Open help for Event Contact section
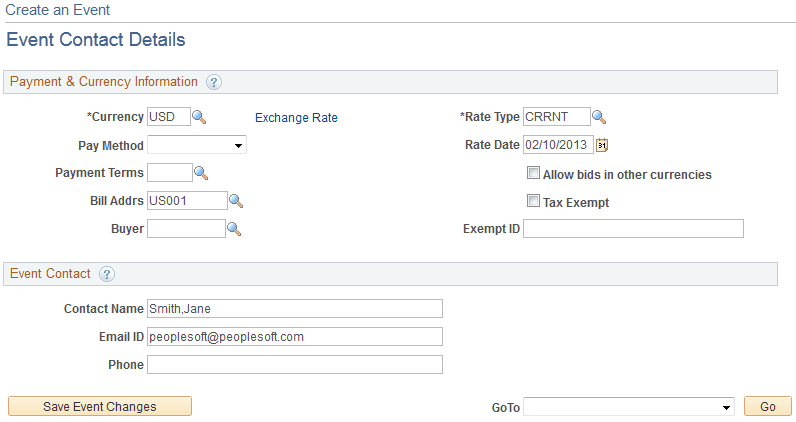Image resolution: width=796 pixels, height=422 pixels. tap(107, 274)
